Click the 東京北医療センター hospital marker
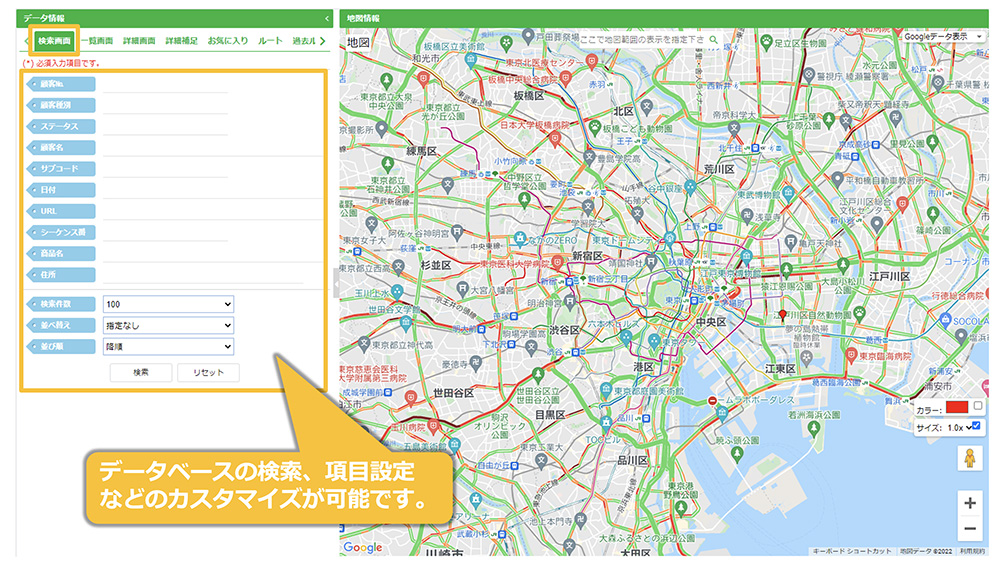The width and height of the screenshot is (1000, 567). (591, 61)
